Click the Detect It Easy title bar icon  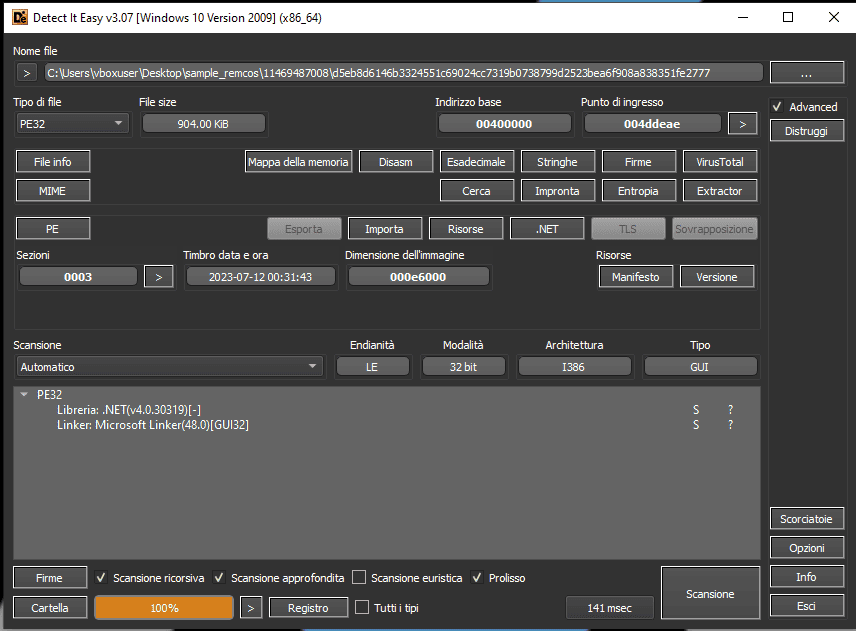click(19, 18)
